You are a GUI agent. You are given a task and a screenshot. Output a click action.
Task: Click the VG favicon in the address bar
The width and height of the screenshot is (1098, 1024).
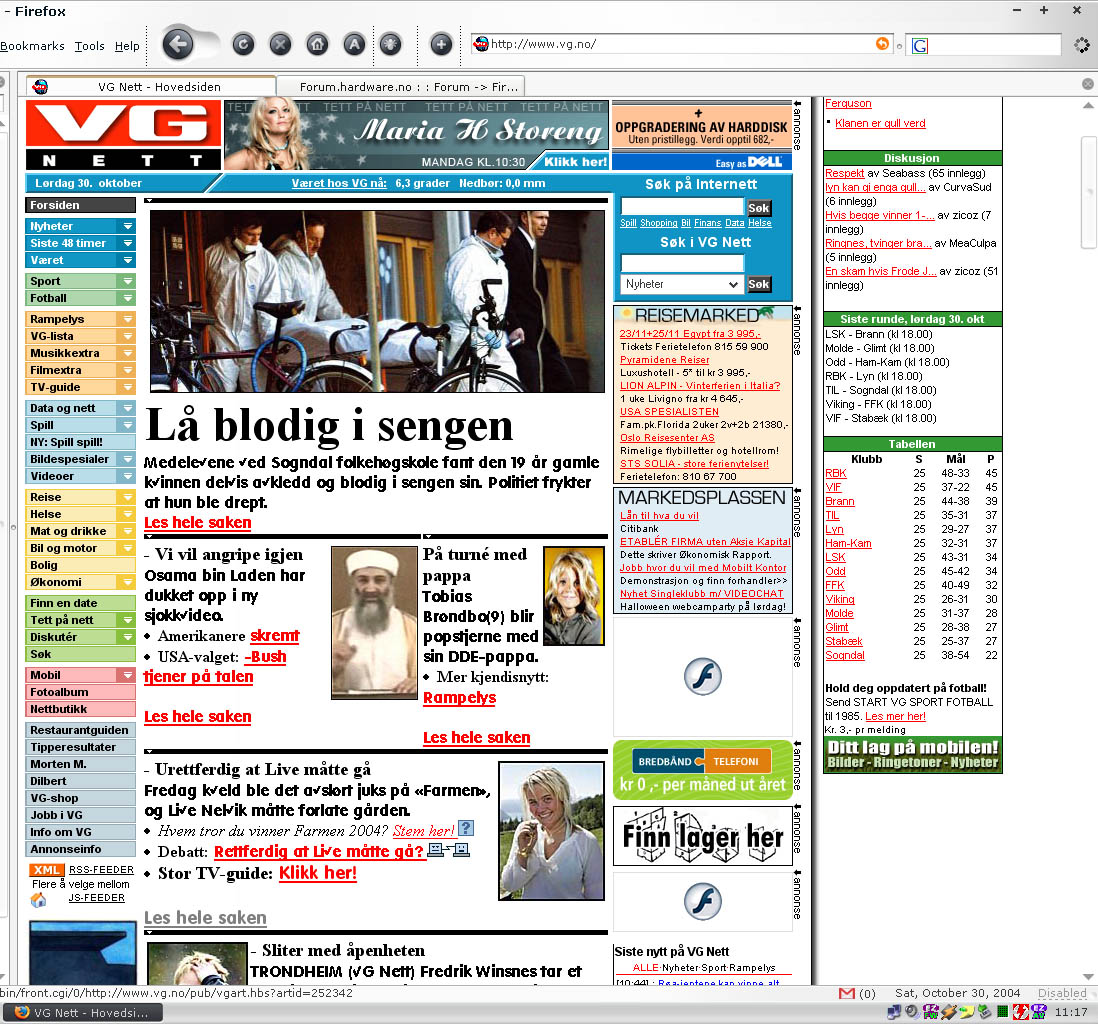[x=481, y=44]
